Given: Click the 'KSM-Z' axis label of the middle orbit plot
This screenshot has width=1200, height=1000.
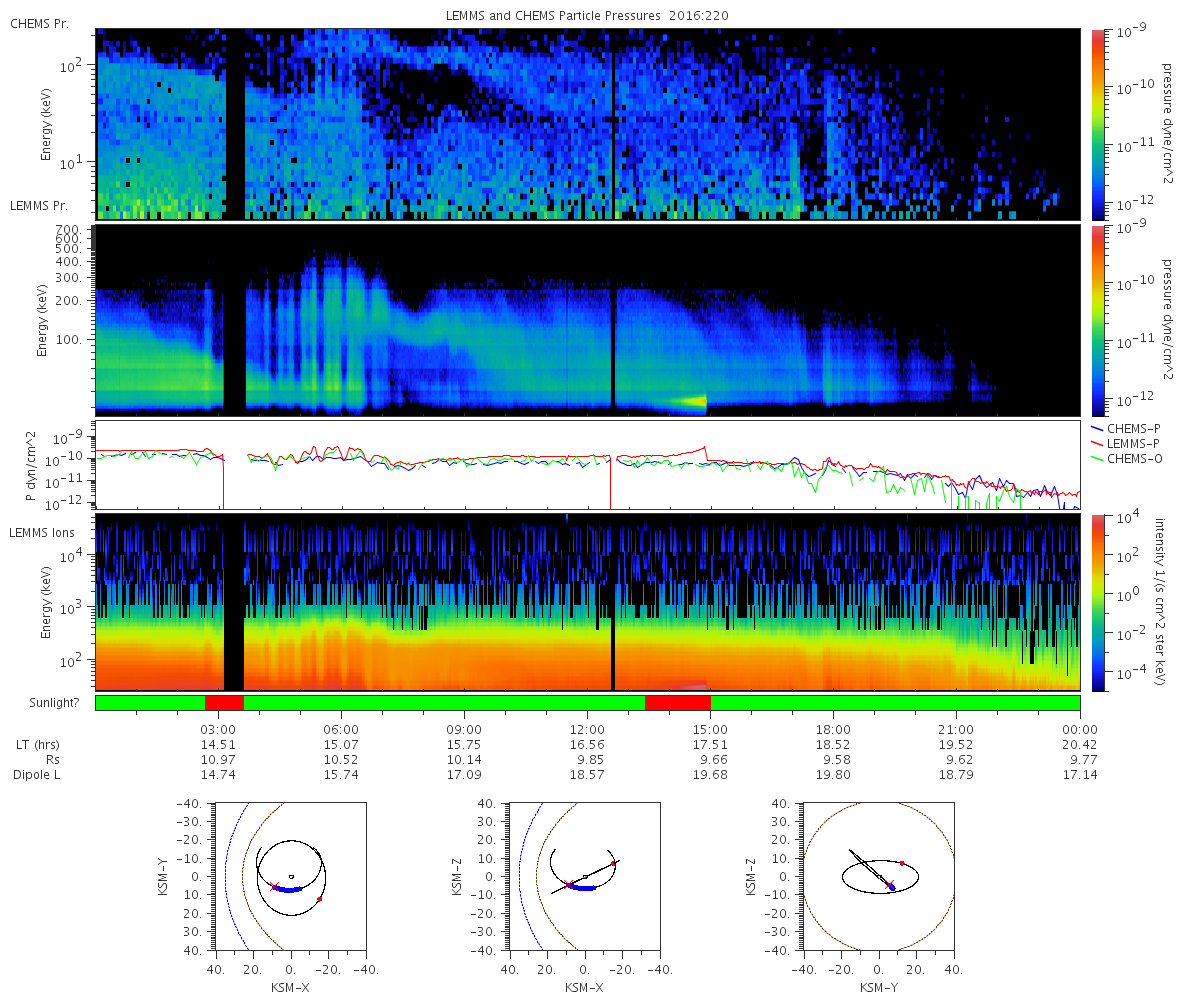Looking at the screenshot, I should 455,876.
